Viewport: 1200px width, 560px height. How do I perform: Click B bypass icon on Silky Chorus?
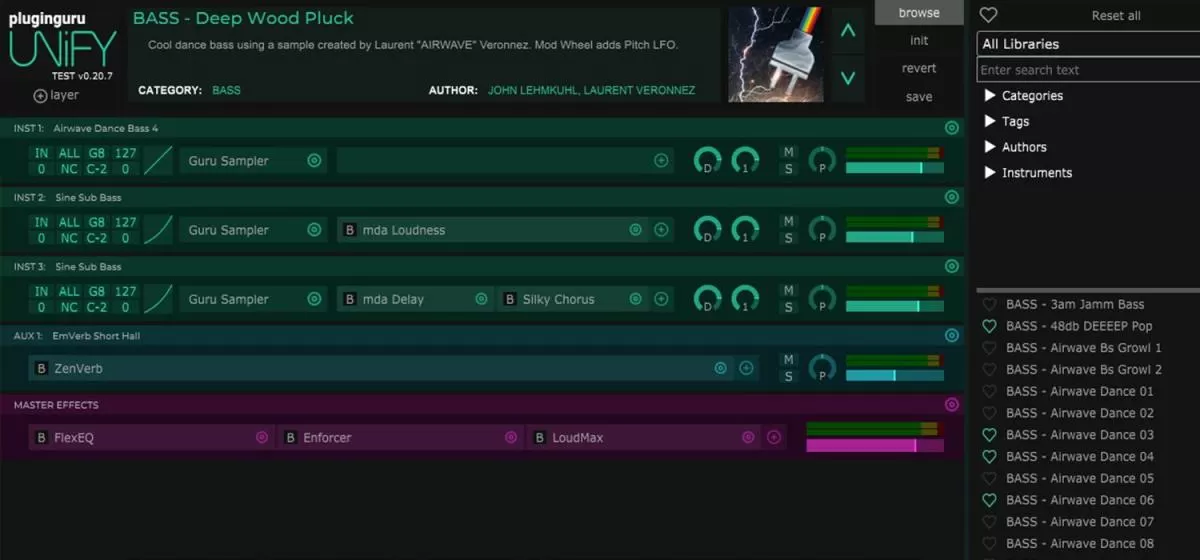[x=510, y=299]
